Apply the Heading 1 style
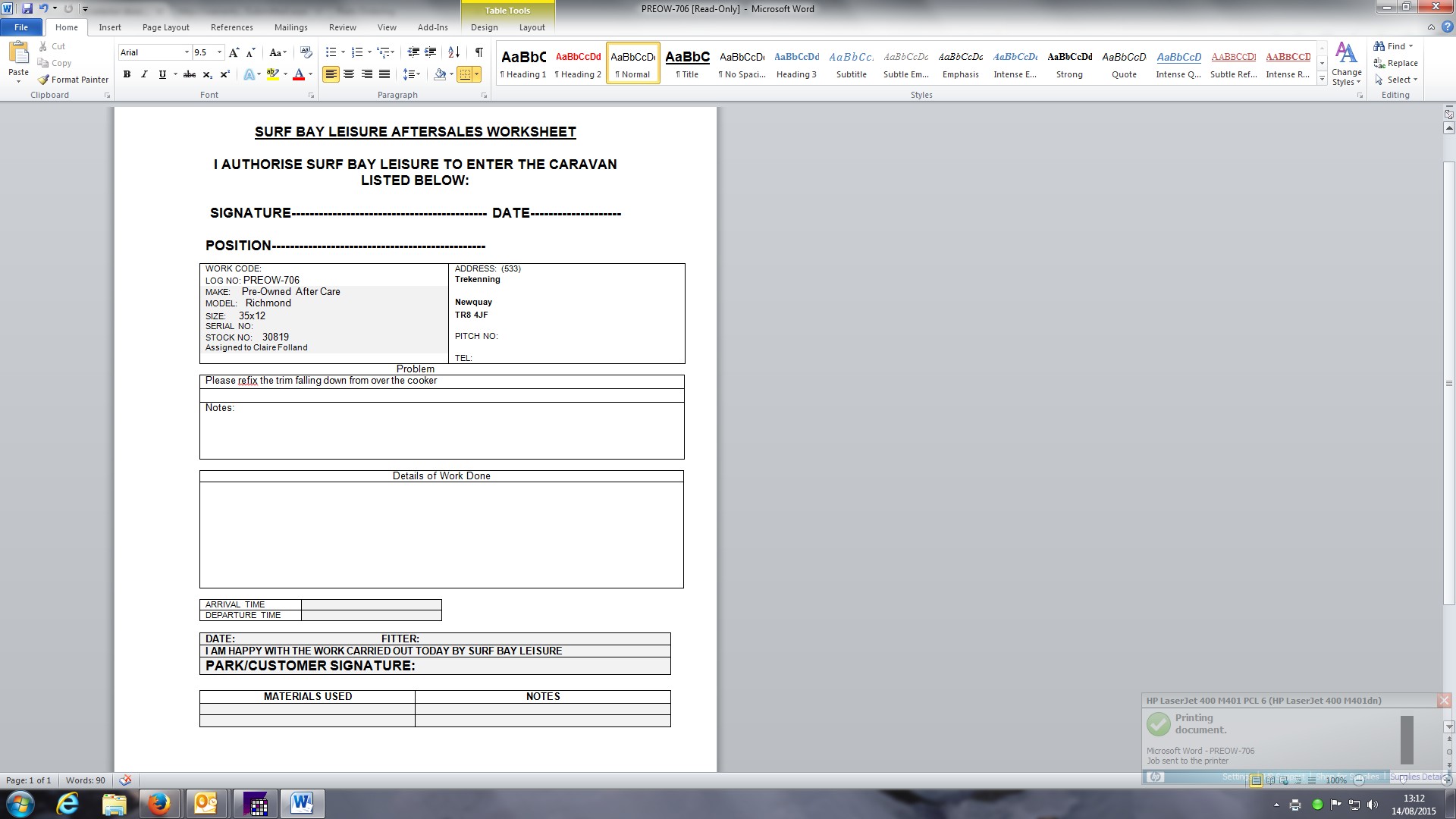Image resolution: width=1456 pixels, height=819 pixels. click(x=523, y=64)
